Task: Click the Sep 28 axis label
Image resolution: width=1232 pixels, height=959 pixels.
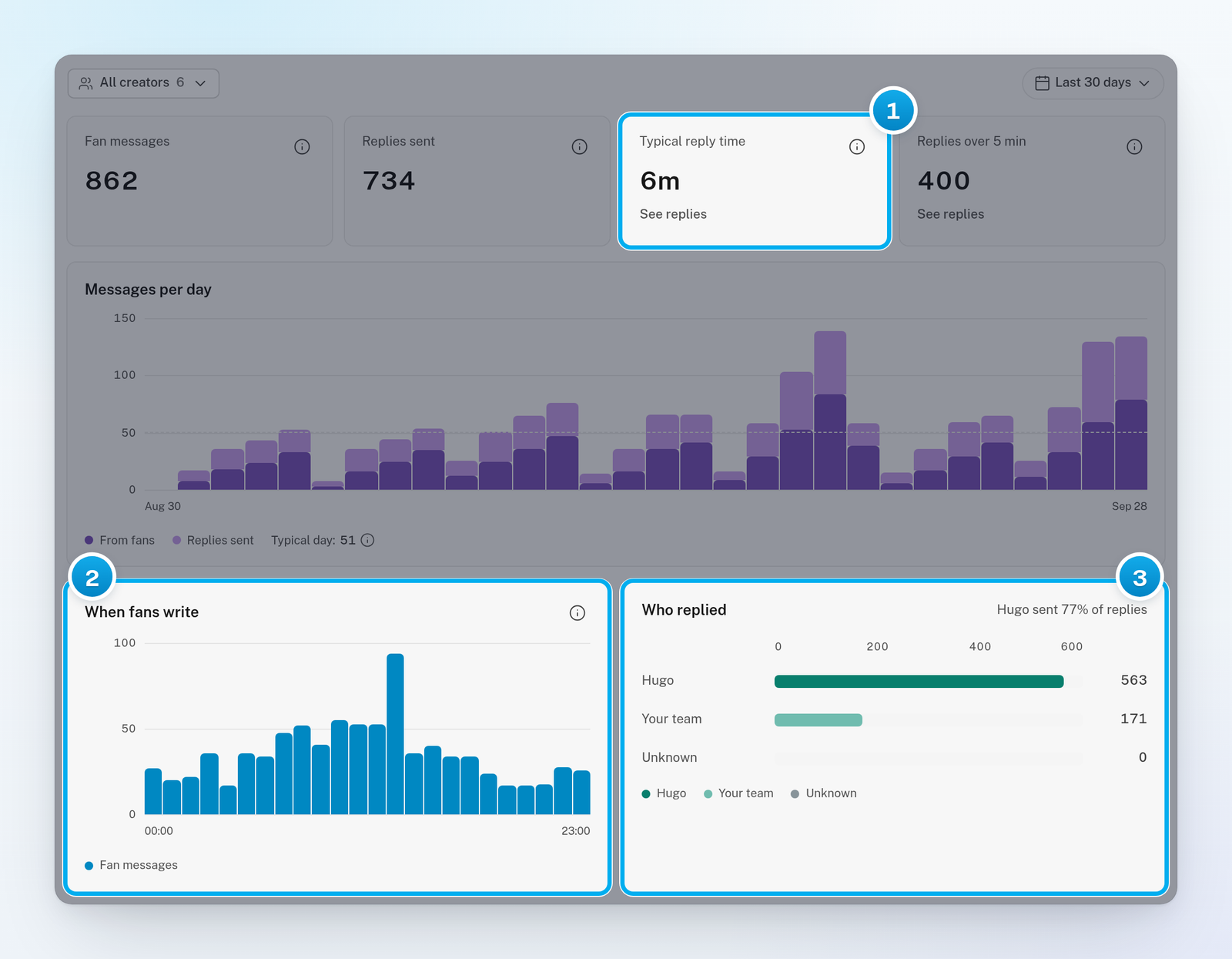Action: click(1129, 506)
